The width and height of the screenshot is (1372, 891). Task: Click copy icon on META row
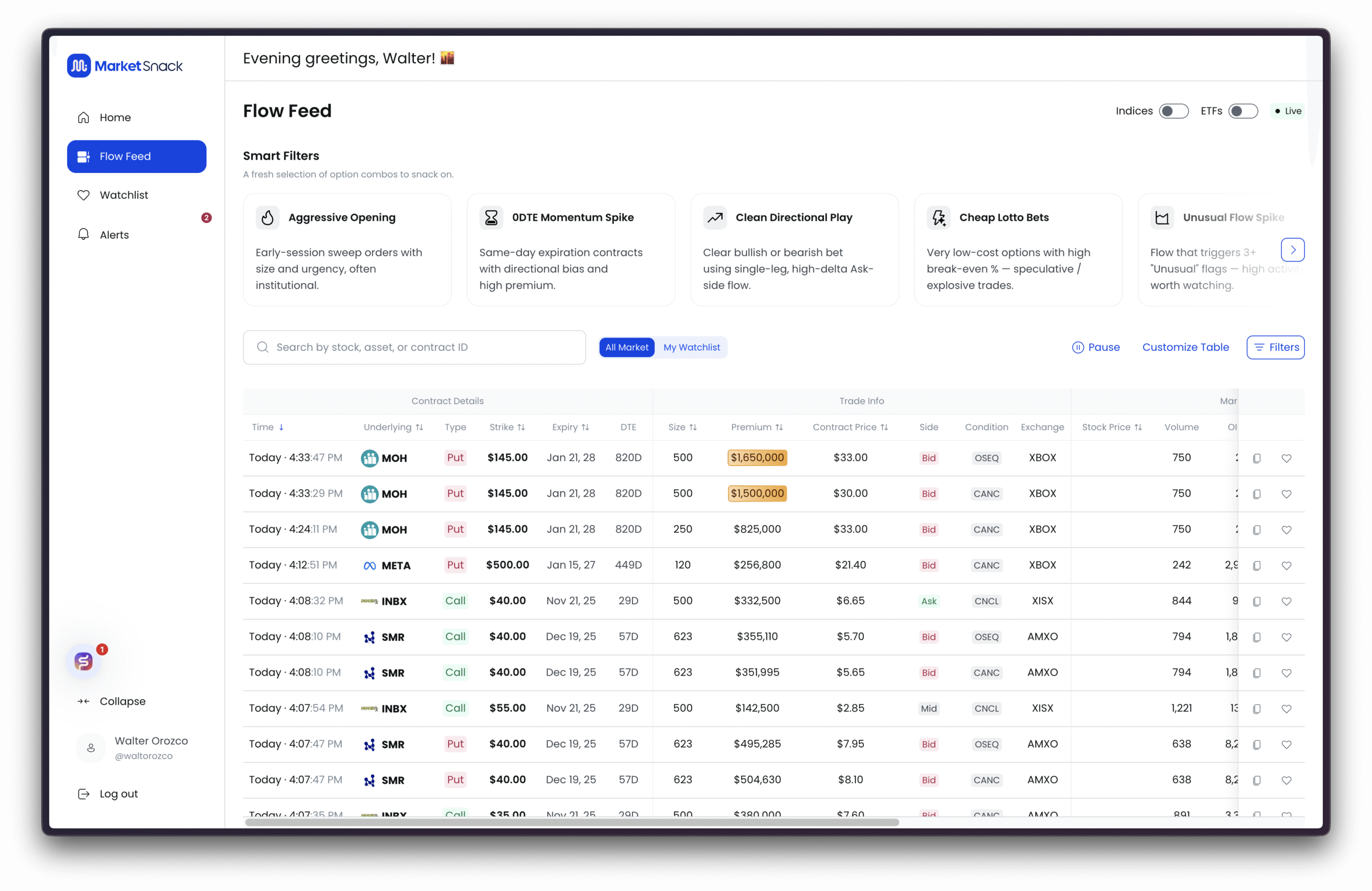(1257, 565)
